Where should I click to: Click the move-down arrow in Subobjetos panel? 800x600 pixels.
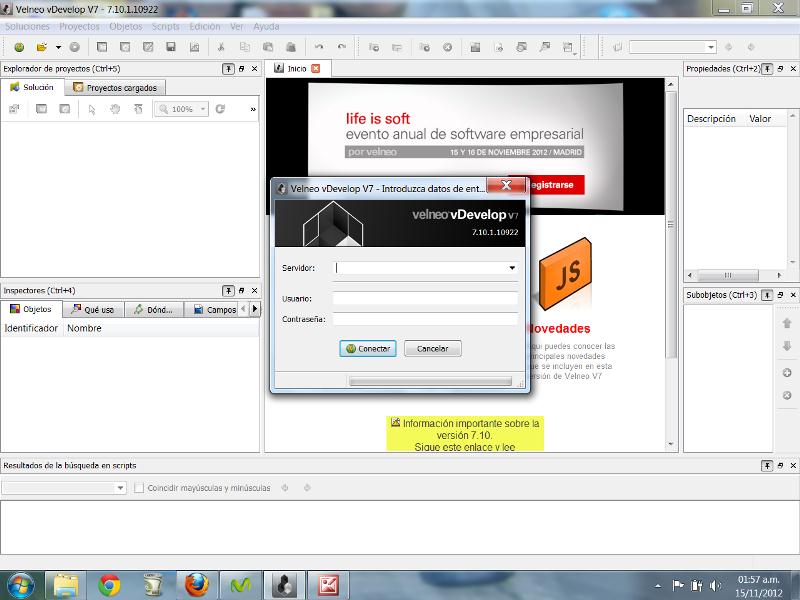(787, 346)
